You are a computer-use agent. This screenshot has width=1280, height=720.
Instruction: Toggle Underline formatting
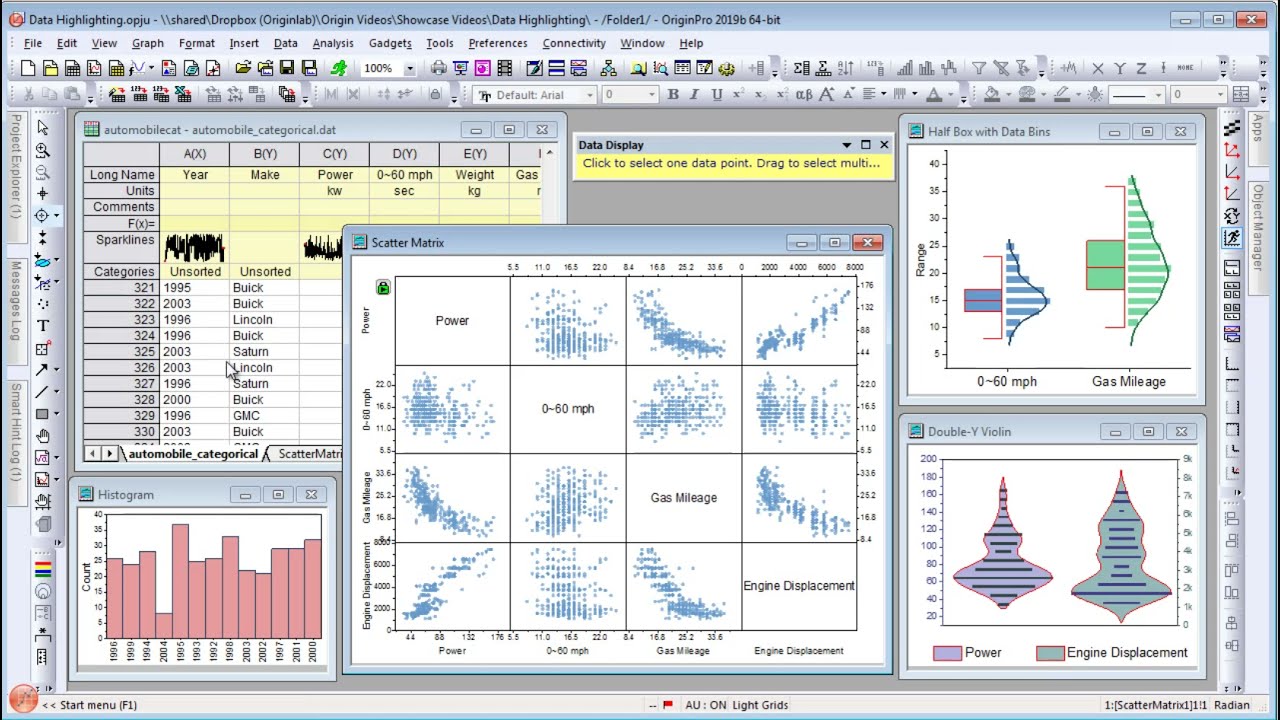tap(717, 95)
